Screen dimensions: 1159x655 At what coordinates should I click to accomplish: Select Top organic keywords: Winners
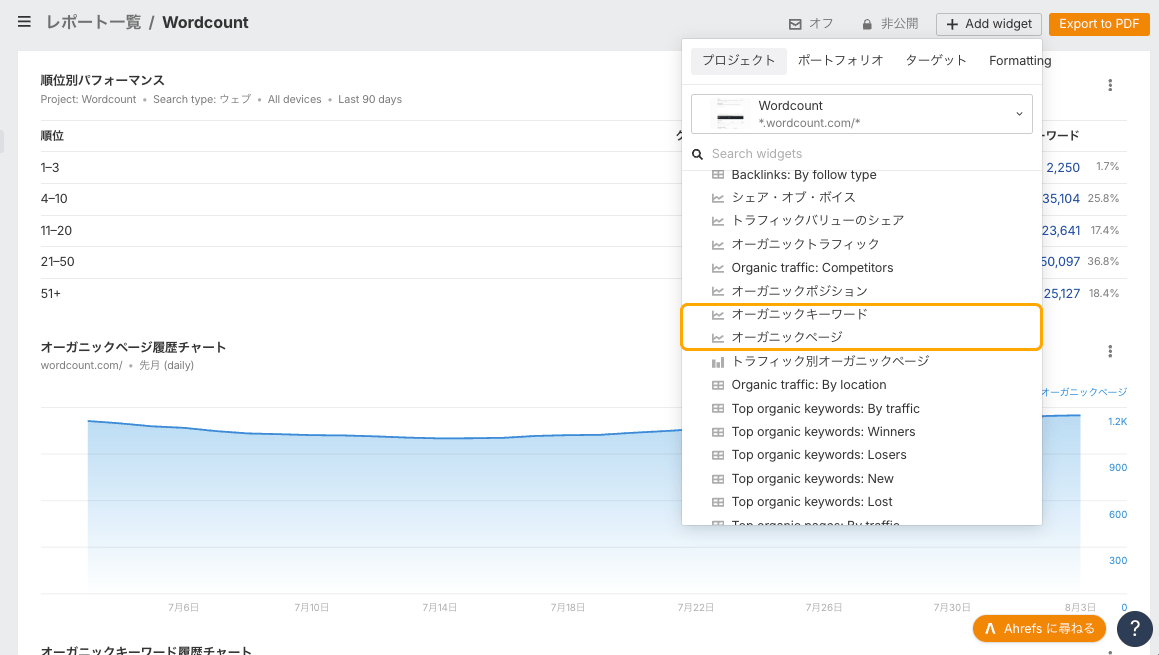click(x=823, y=432)
